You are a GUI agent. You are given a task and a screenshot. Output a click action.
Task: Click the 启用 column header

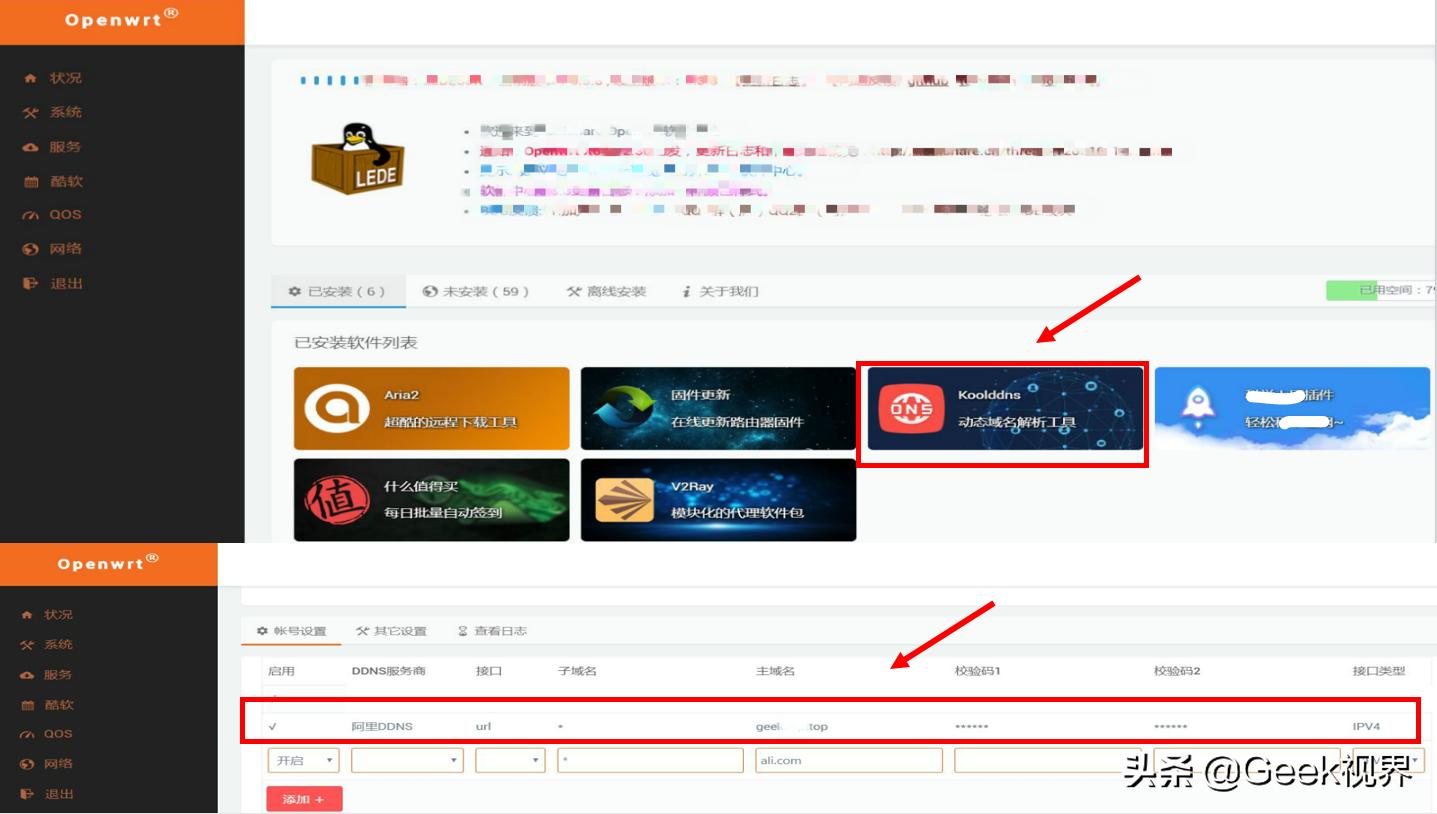281,671
